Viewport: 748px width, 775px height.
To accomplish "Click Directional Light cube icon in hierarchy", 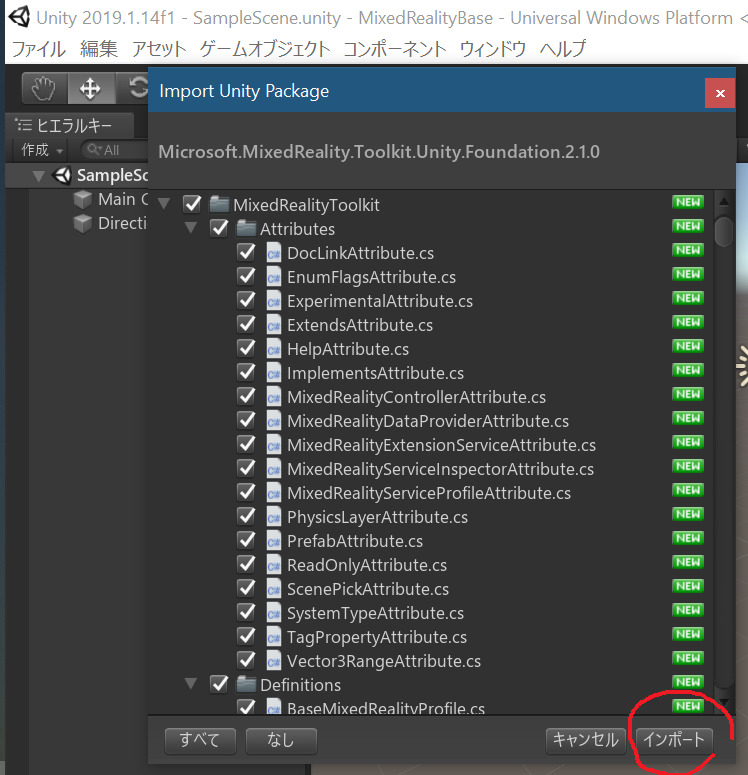I will point(83,223).
